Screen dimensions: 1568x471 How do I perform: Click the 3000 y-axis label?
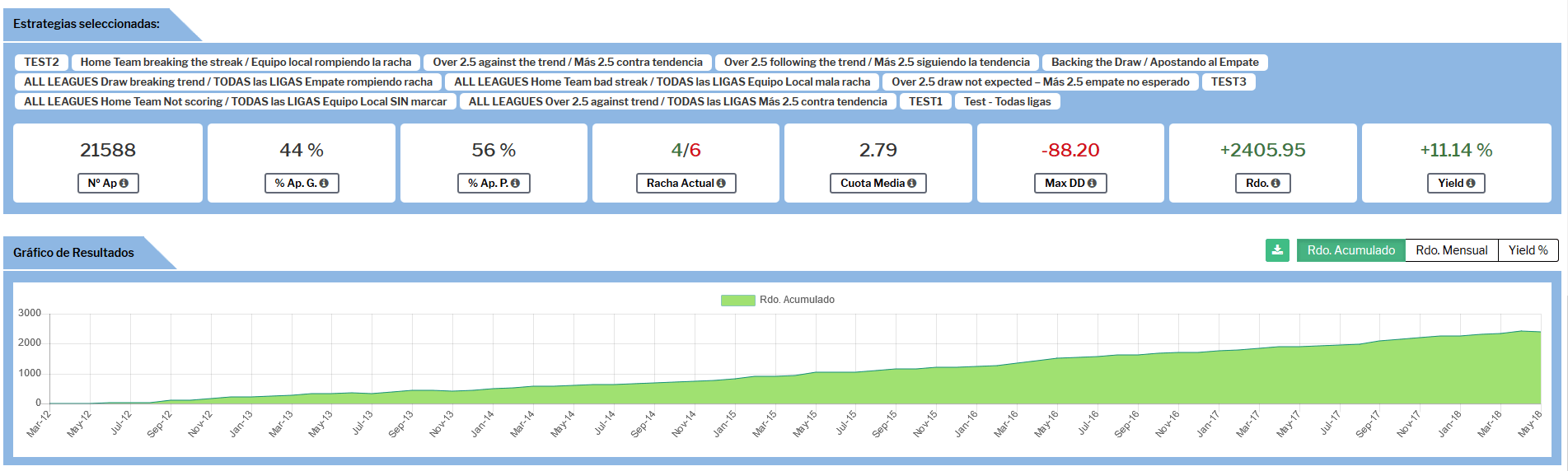(x=30, y=314)
